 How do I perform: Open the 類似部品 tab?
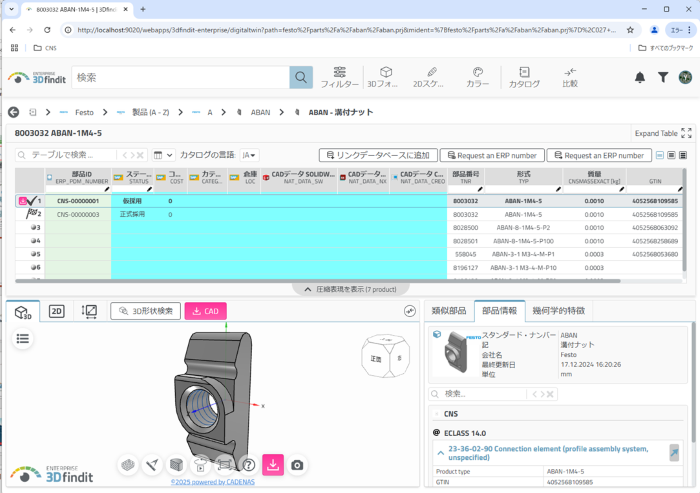pyautogui.click(x=449, y=310)
